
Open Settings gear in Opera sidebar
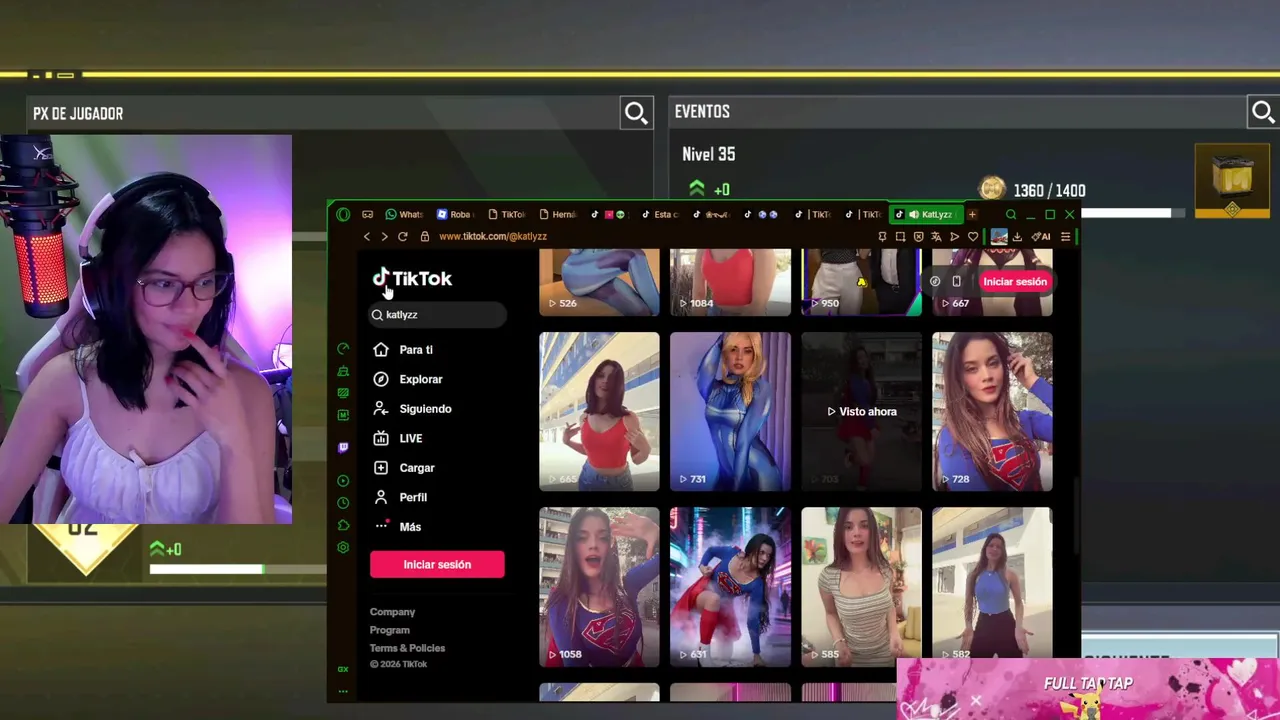click(343, 547)
